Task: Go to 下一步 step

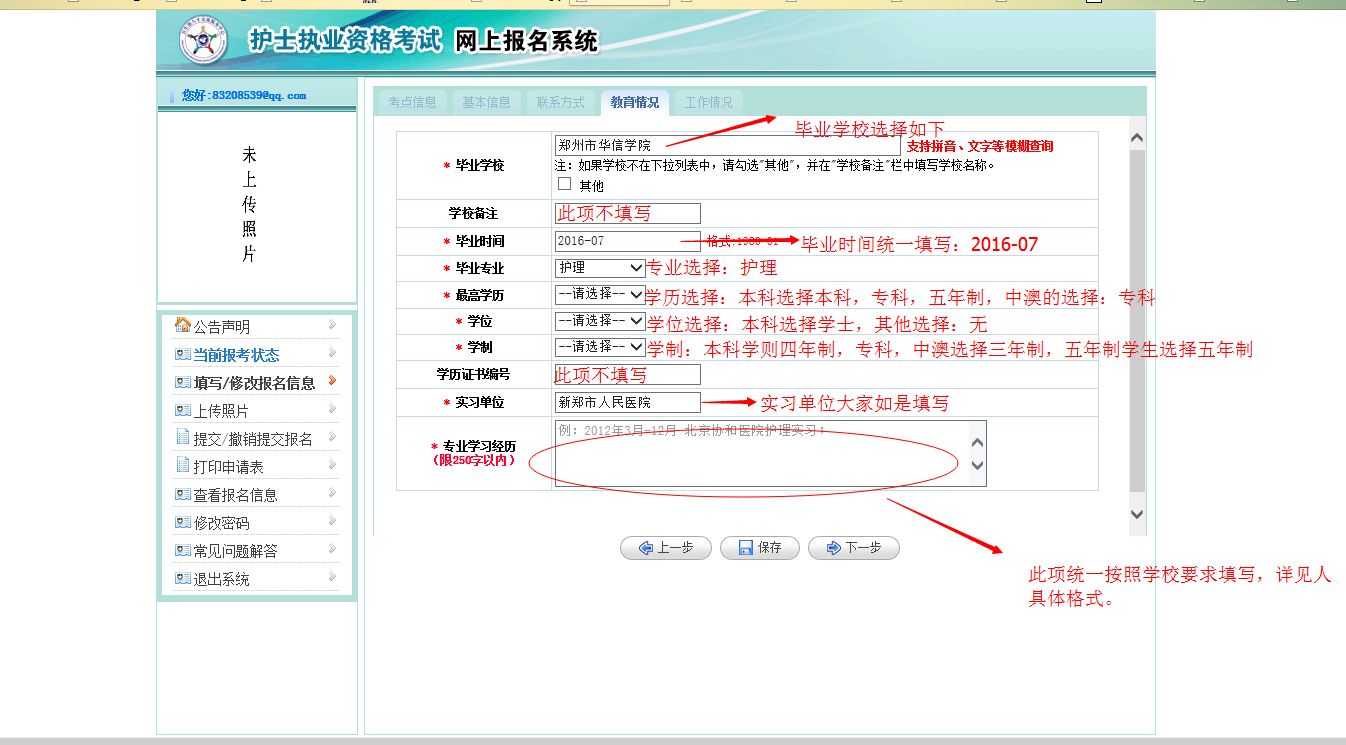Action: (x=853, y=548)
